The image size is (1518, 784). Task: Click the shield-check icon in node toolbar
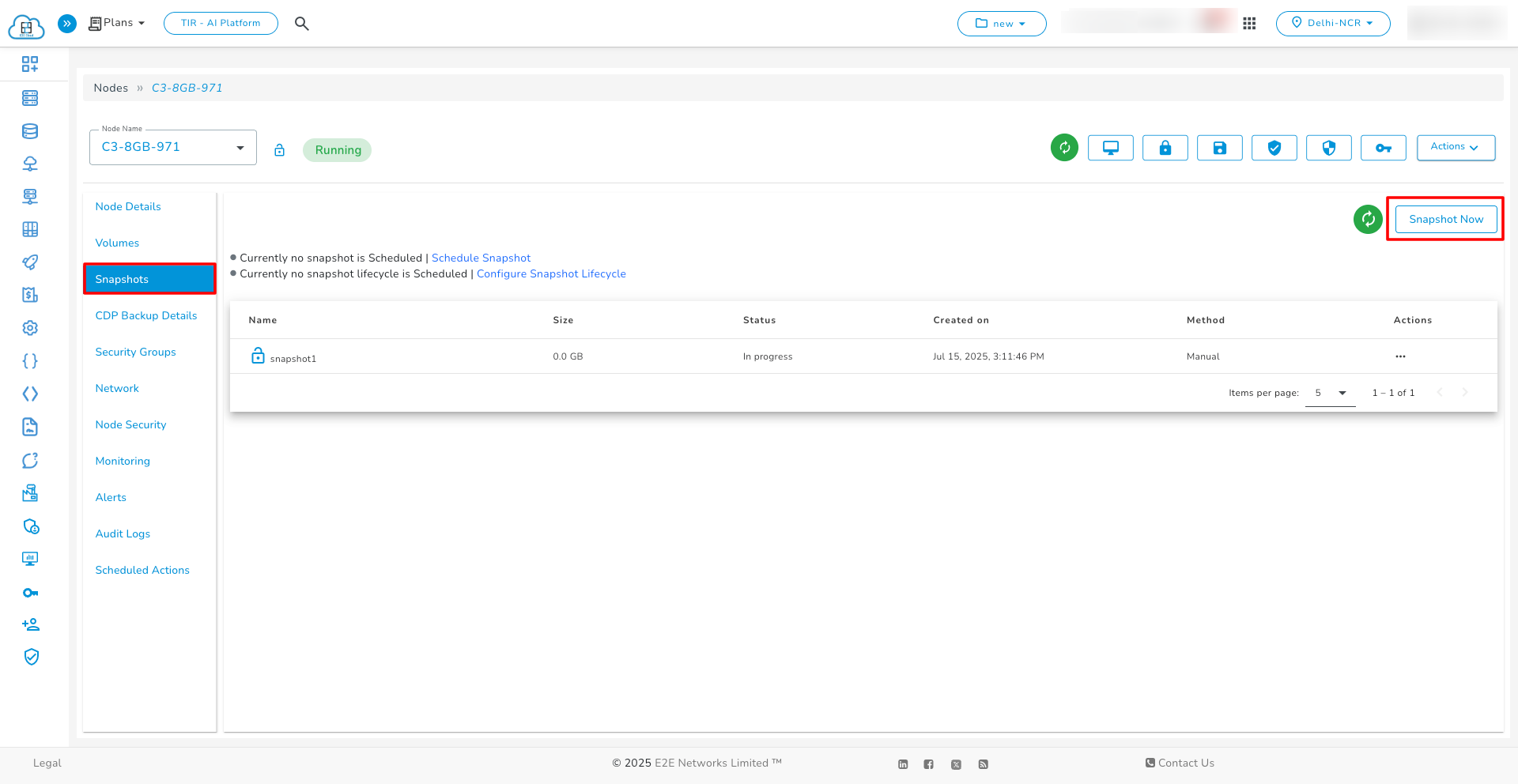1274,148
